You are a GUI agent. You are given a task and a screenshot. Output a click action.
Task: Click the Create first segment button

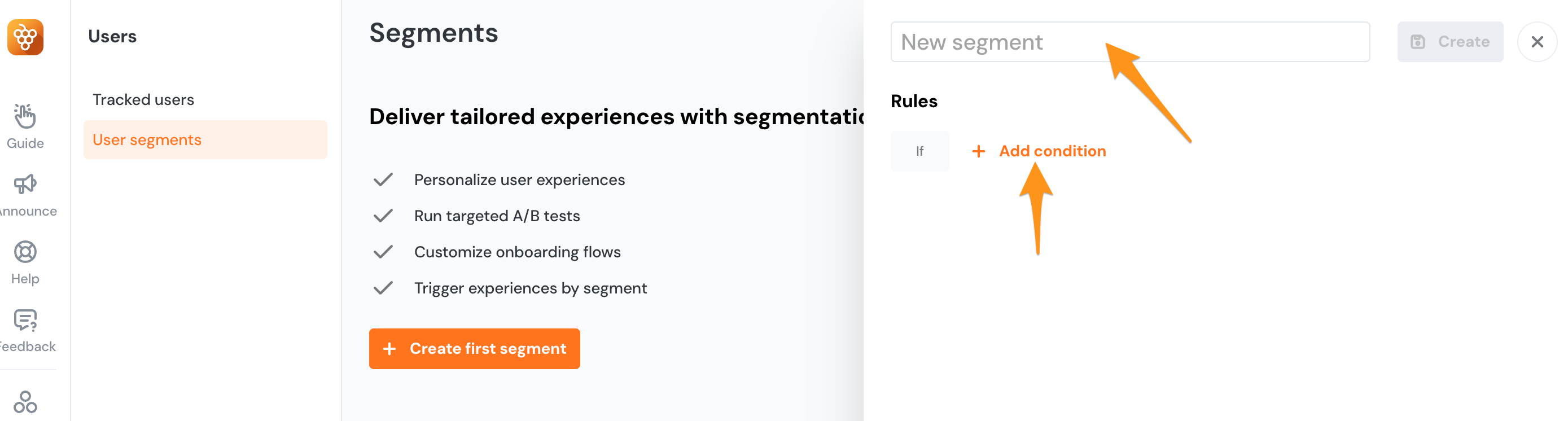pyautogui.click(x=474, y=349)
